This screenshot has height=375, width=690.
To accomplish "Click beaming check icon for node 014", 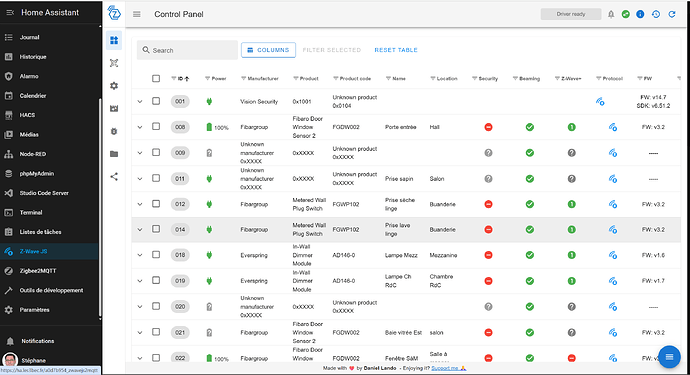I will 530,229.
